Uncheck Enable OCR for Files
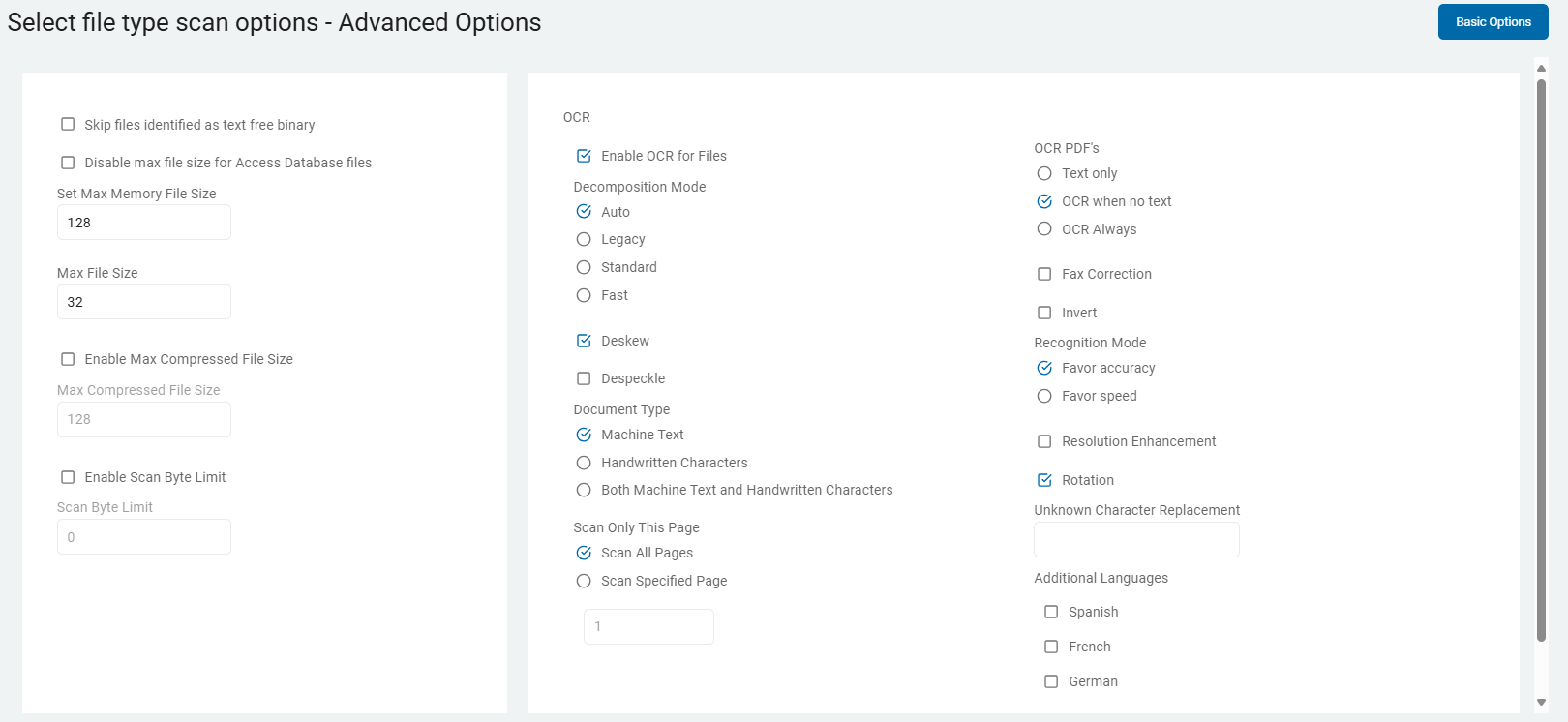The height and width of the screenshot is (722, 1568). (x=584, y=156)
